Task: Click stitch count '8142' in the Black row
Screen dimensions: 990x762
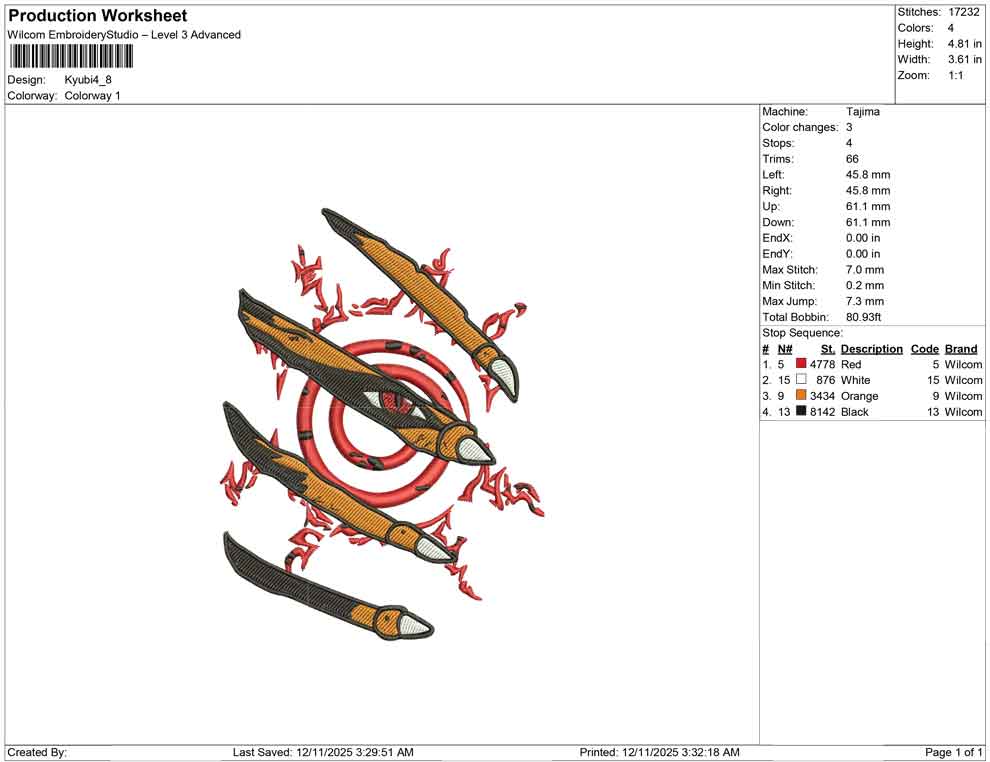Action: (x=823, y=412)
